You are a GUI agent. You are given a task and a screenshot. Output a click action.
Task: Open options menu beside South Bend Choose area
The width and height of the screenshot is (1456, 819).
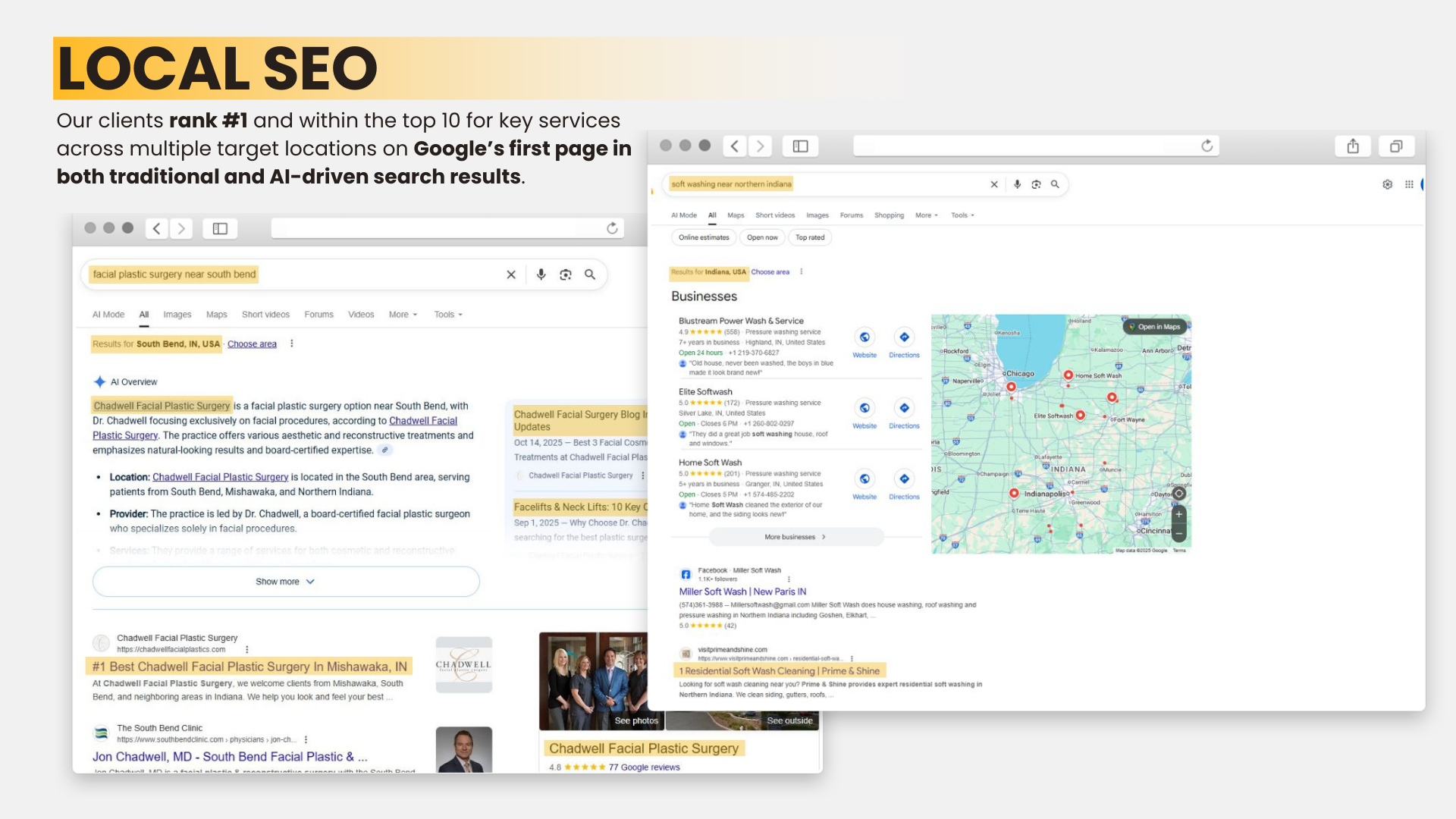click(x=292, y=344)
